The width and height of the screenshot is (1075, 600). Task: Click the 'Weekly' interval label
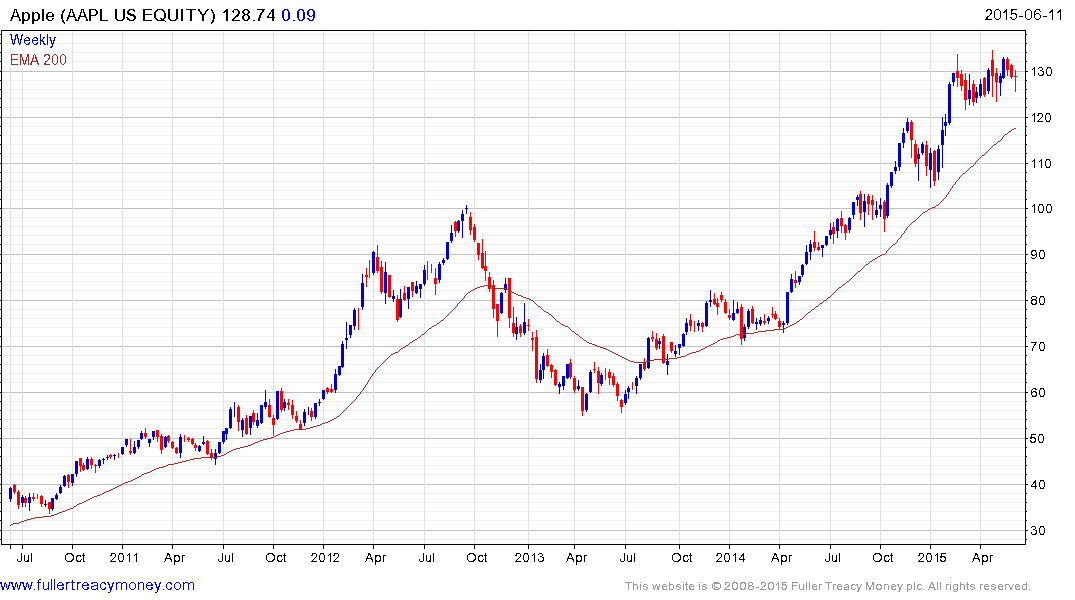point(33,40)
